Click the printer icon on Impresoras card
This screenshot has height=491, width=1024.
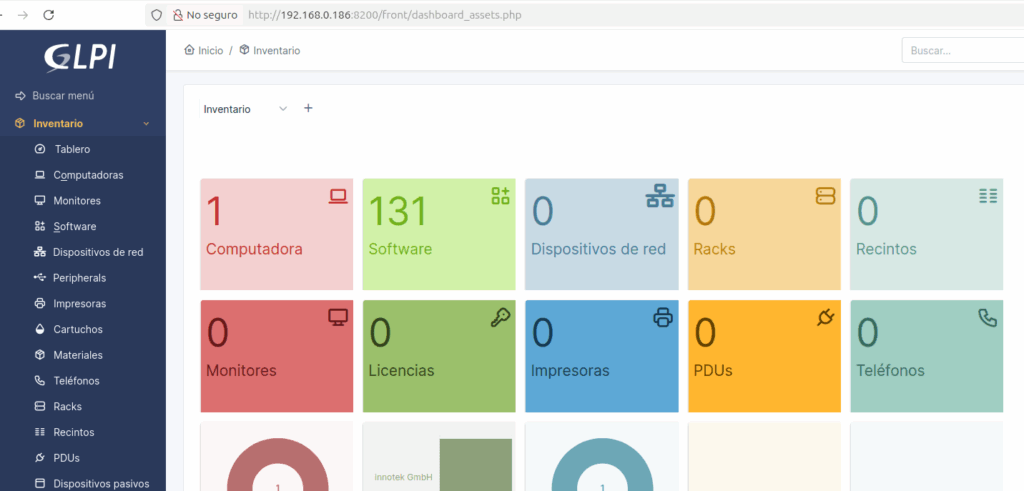(662, 318)
